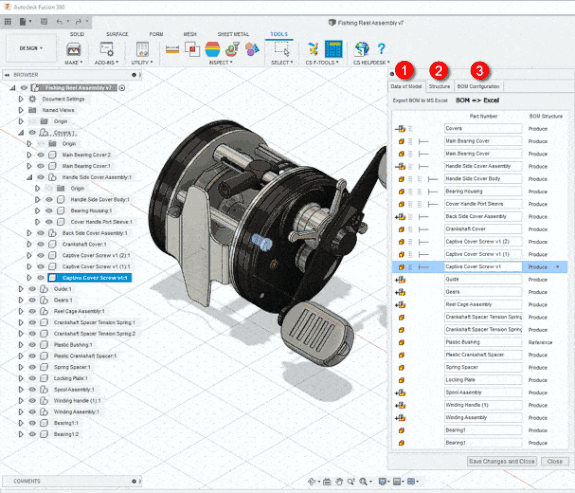The image size is (575, 493).
Task: Toggle eye icon for Locking Plate:1
Action: click(x=32, y=378)
